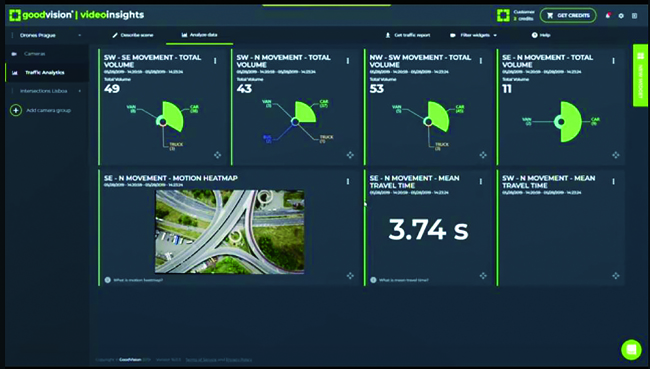Grab the move handle of SW-N Mean Travel Time widget
This screenshot has width=650, height=369.
pos(616,276)
